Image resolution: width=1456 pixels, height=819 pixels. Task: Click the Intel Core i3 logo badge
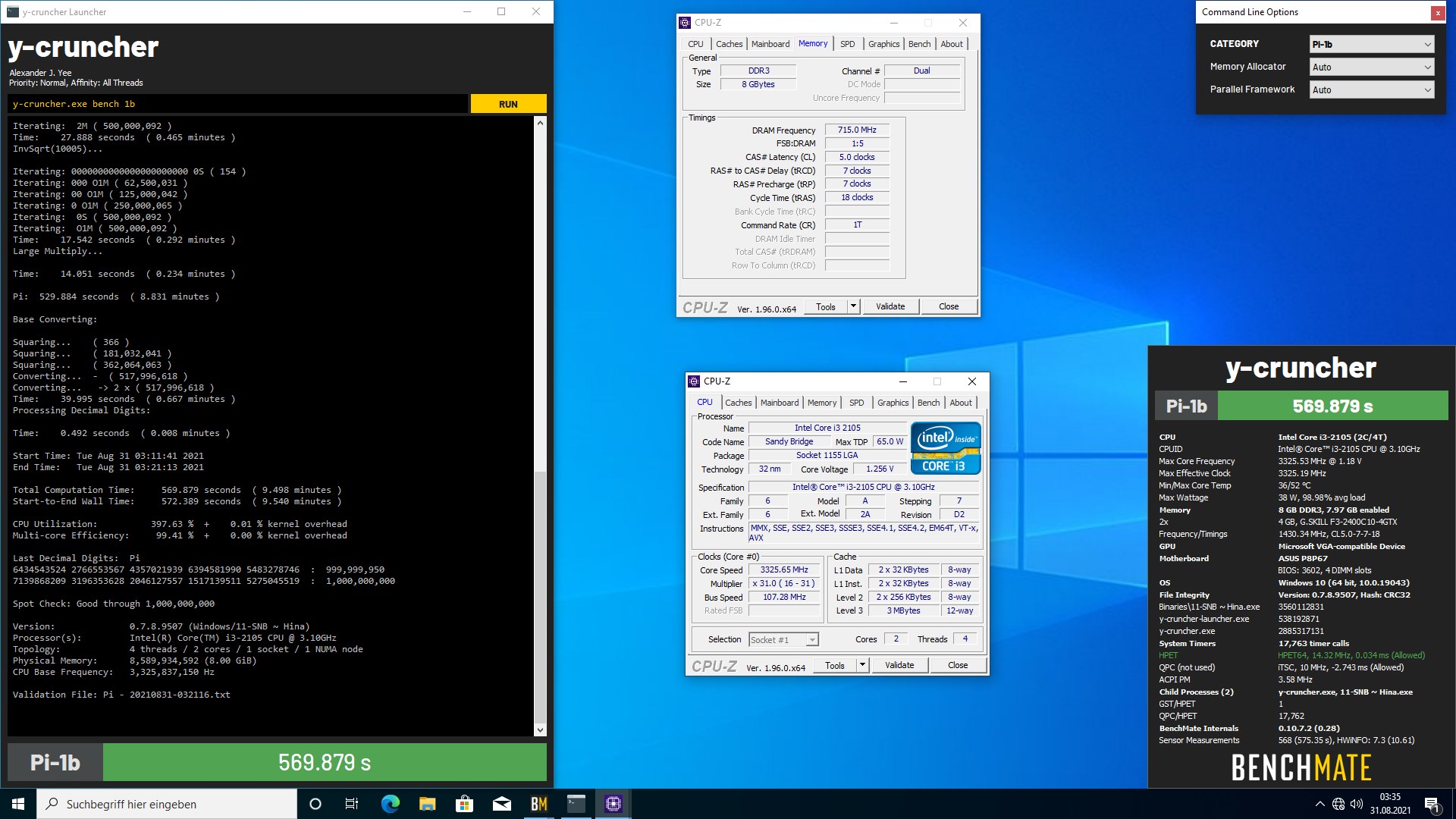click(x=946, y=448)
